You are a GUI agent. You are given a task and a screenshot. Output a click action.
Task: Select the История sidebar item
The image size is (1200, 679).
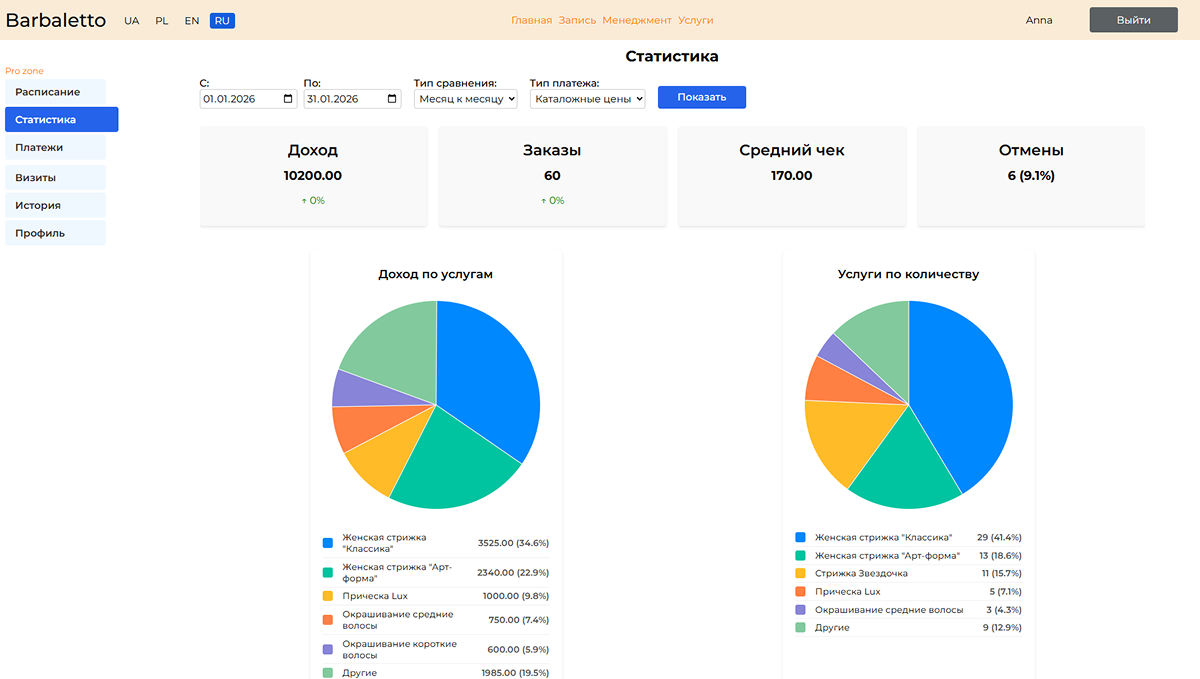tap(55, 205)
